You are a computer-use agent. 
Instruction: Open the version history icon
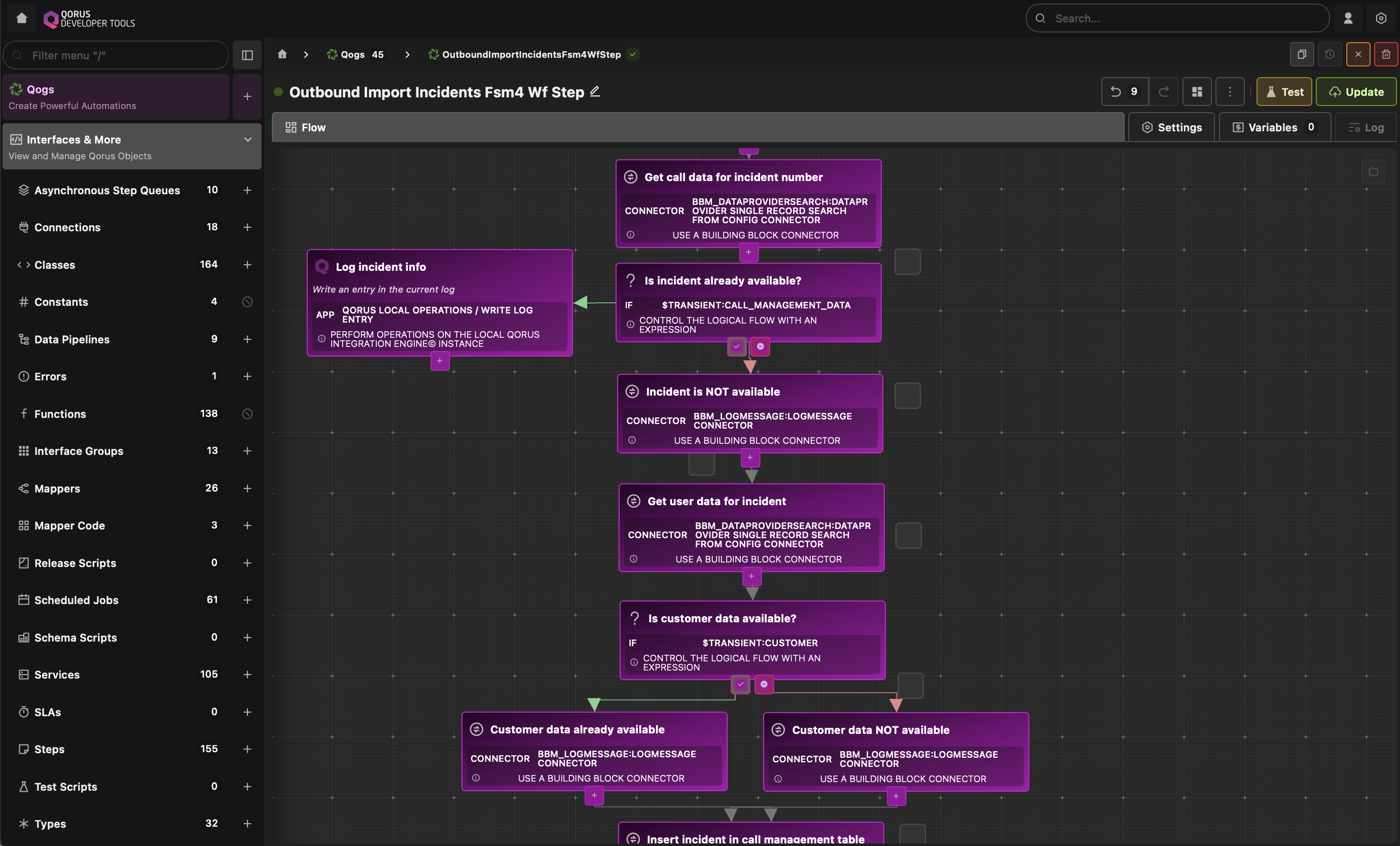1330,55
